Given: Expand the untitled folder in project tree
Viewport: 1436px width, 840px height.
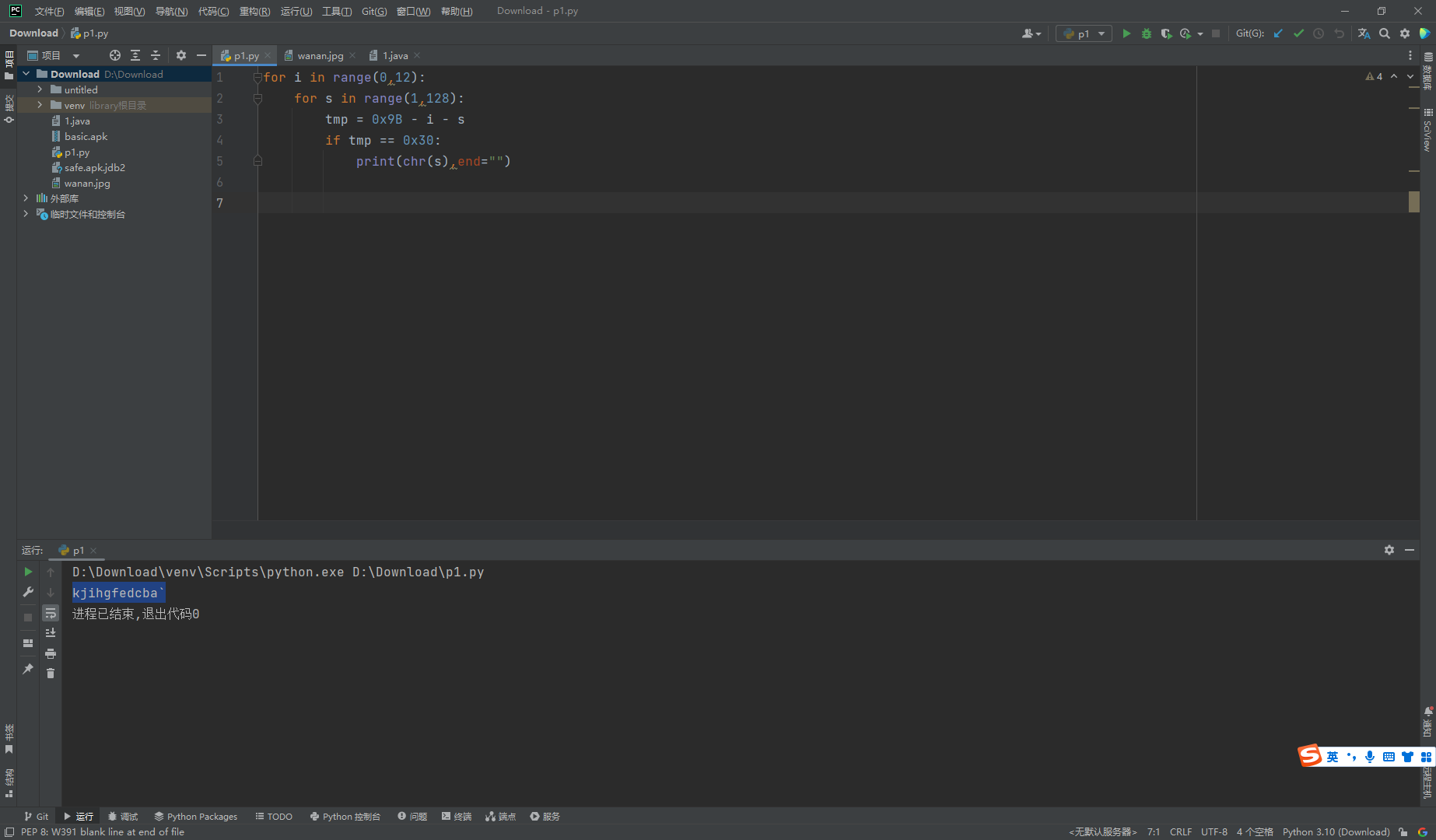Looking at the screenshot, I should (x=40, y=89).
